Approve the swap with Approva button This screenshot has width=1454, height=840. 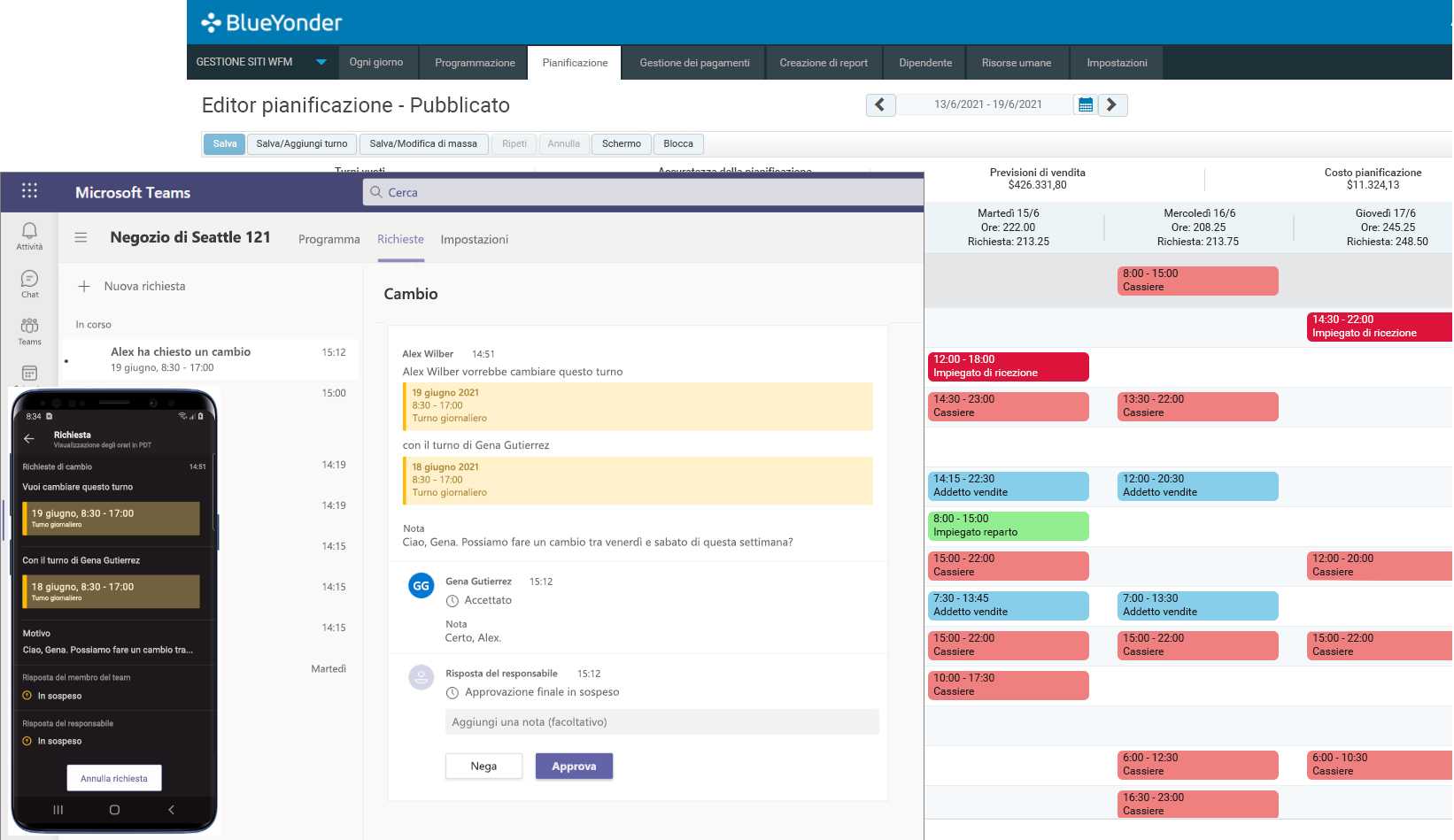tap(574, 767)
